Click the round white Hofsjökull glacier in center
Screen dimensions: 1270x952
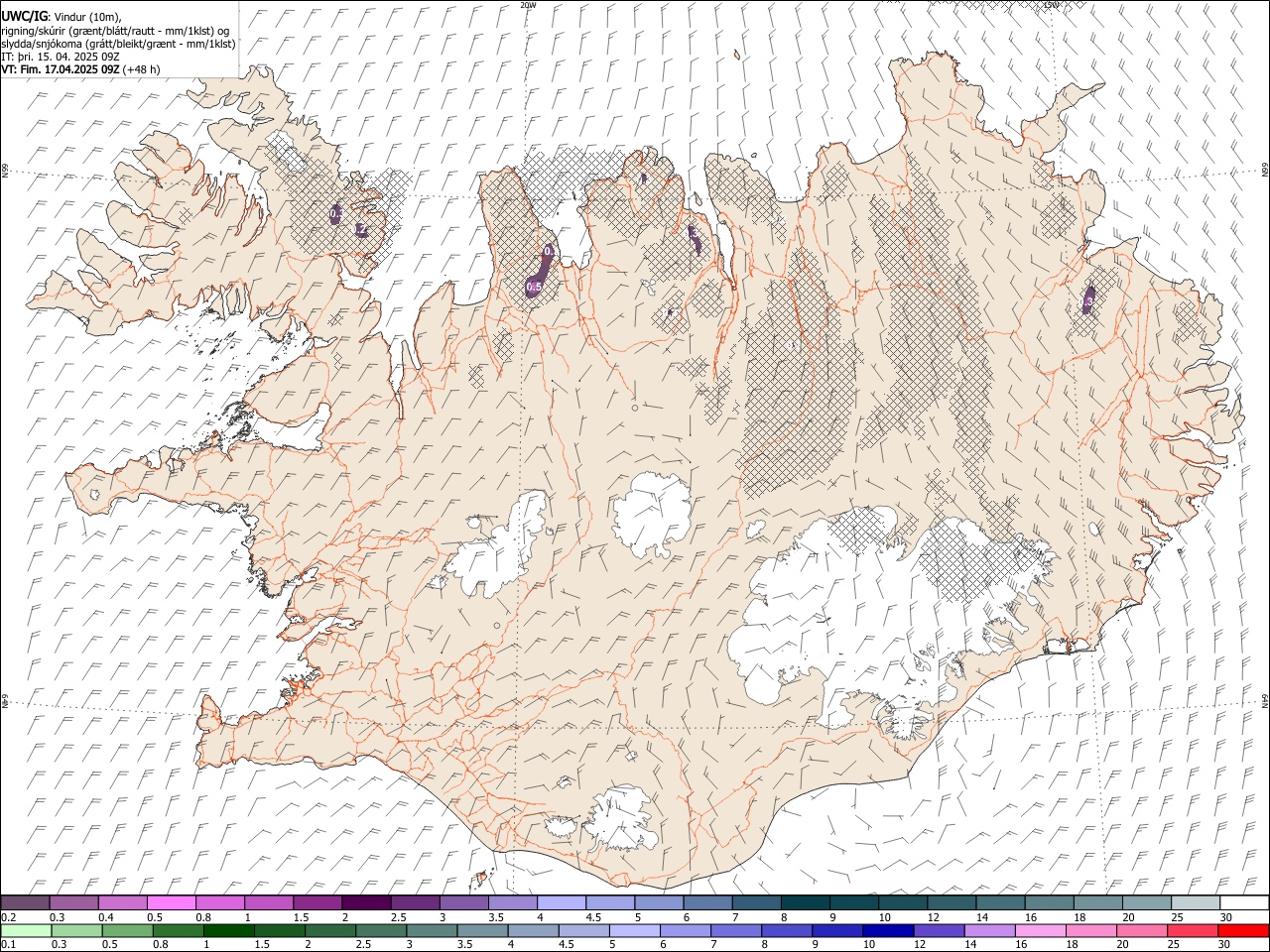point(652,515)
